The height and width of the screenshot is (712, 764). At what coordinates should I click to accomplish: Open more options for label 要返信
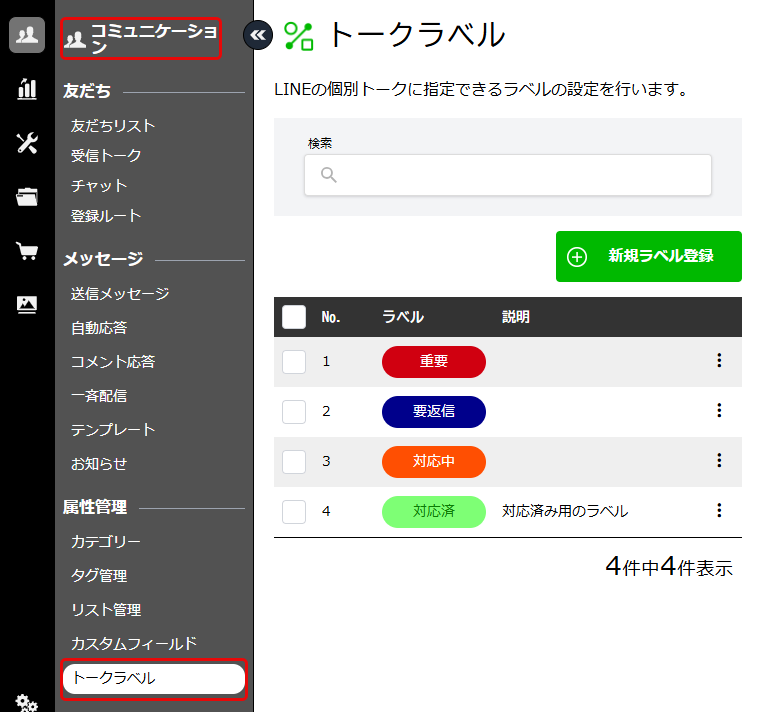(719, 410)
